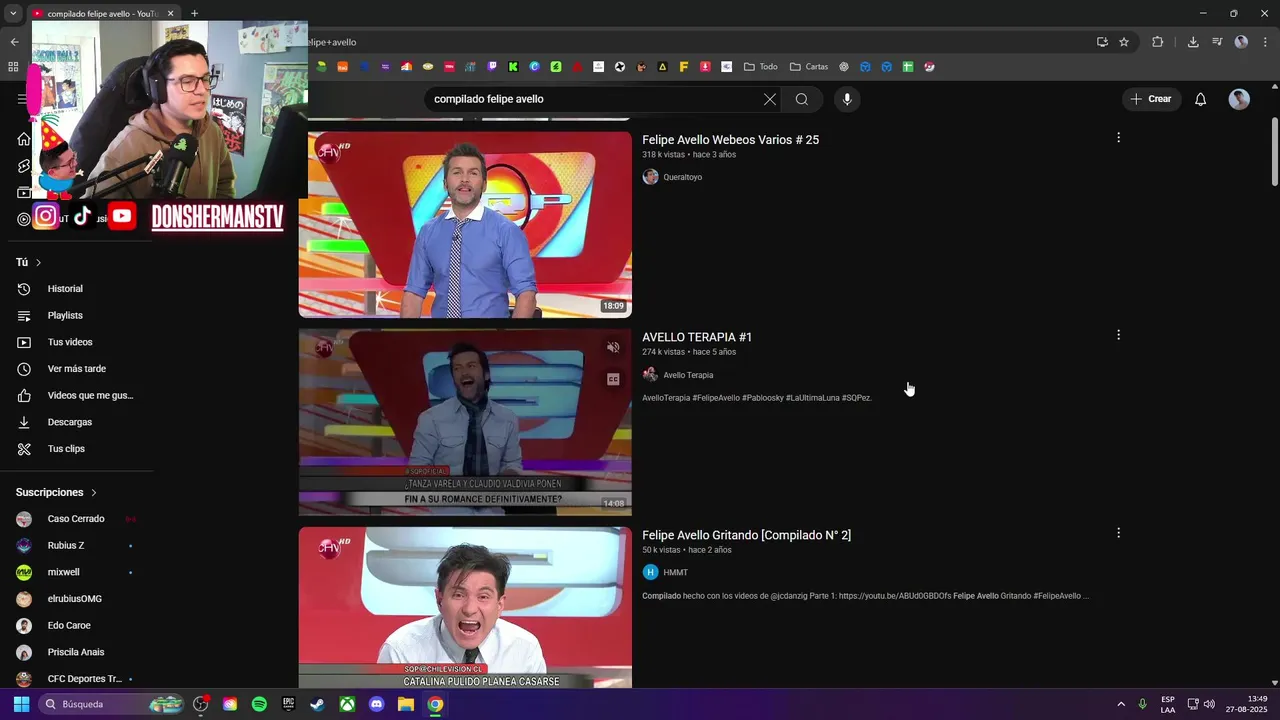This screenshot has height=720, width=1280.
Task: Open Discord from the taskbar
Action: 376,704
